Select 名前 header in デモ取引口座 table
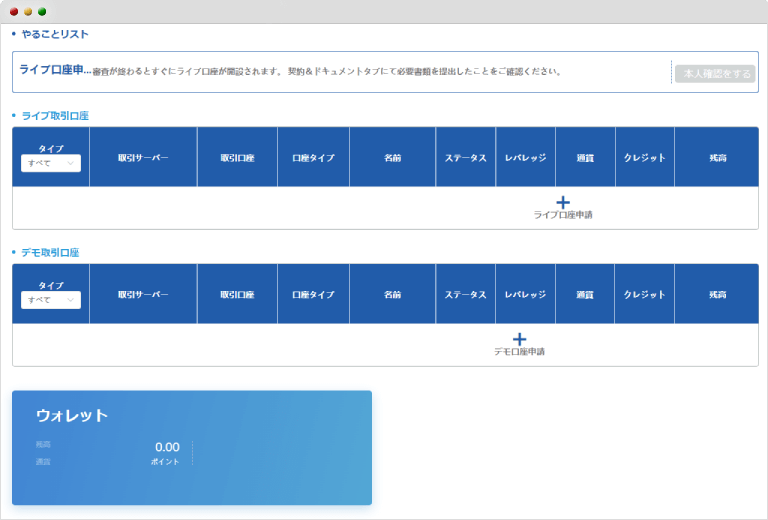Screen dimensions: 768x520 point(392,294)
